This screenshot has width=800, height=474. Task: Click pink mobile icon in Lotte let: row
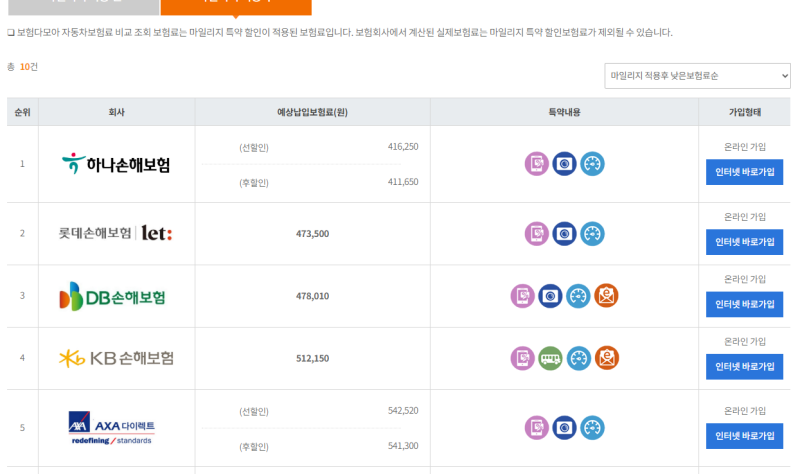click(x=536, y=234)
